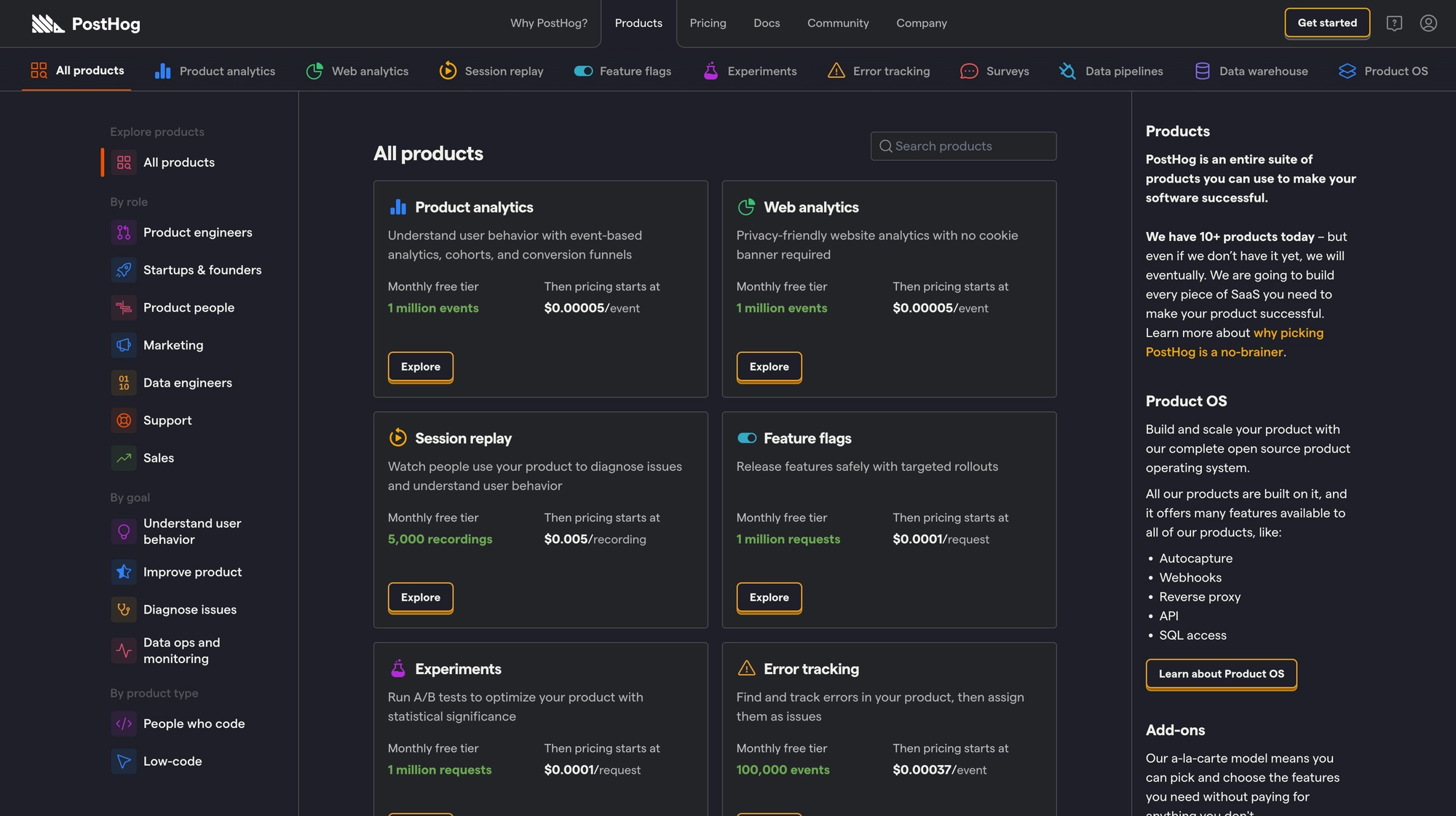The image size is (1456, 816).
Task: Click the Session replay card title
Action: [463, 438]
